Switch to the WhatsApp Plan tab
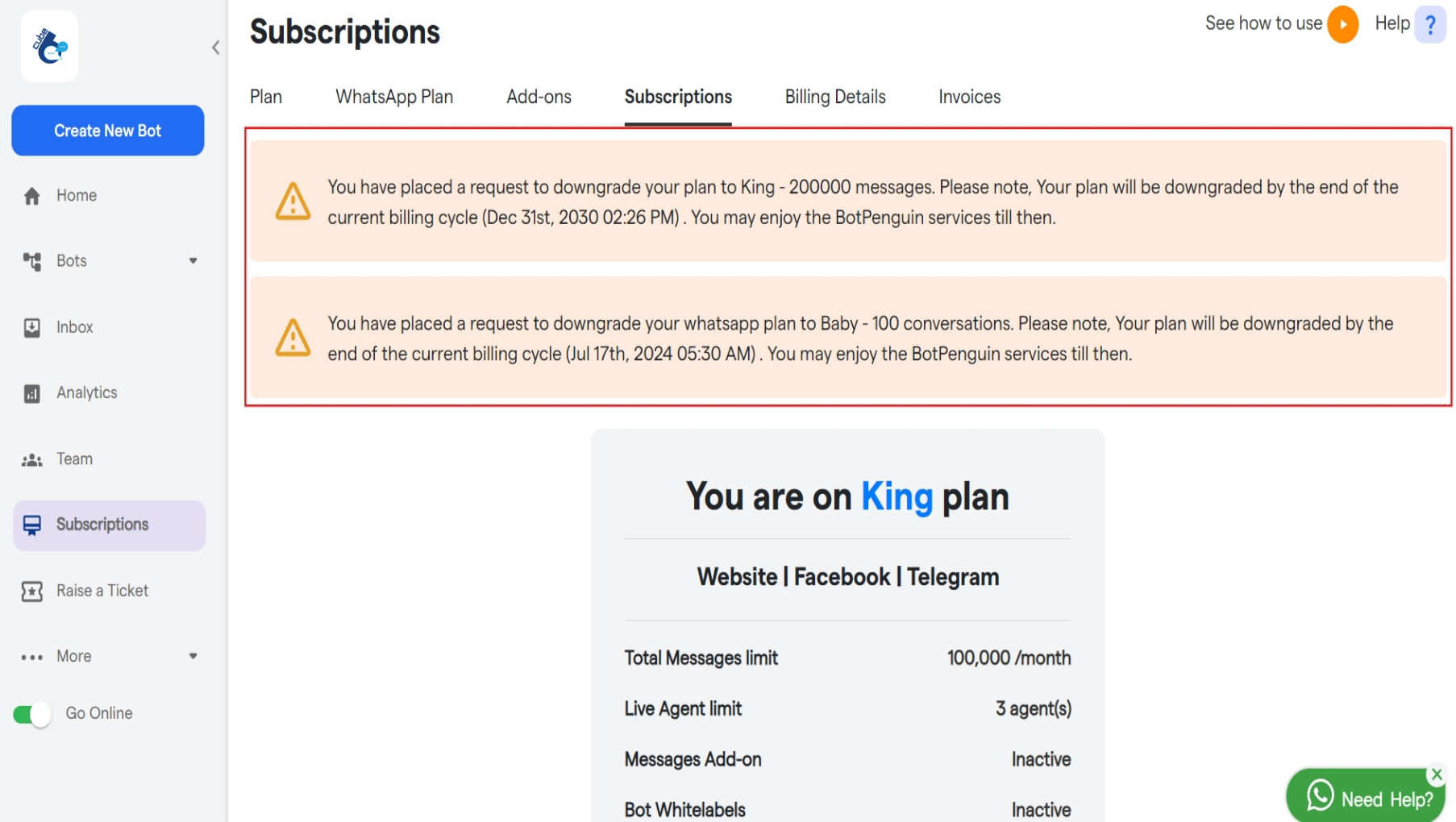The width and height of the screenshot is (1456, 822). (x=393, y=97)
